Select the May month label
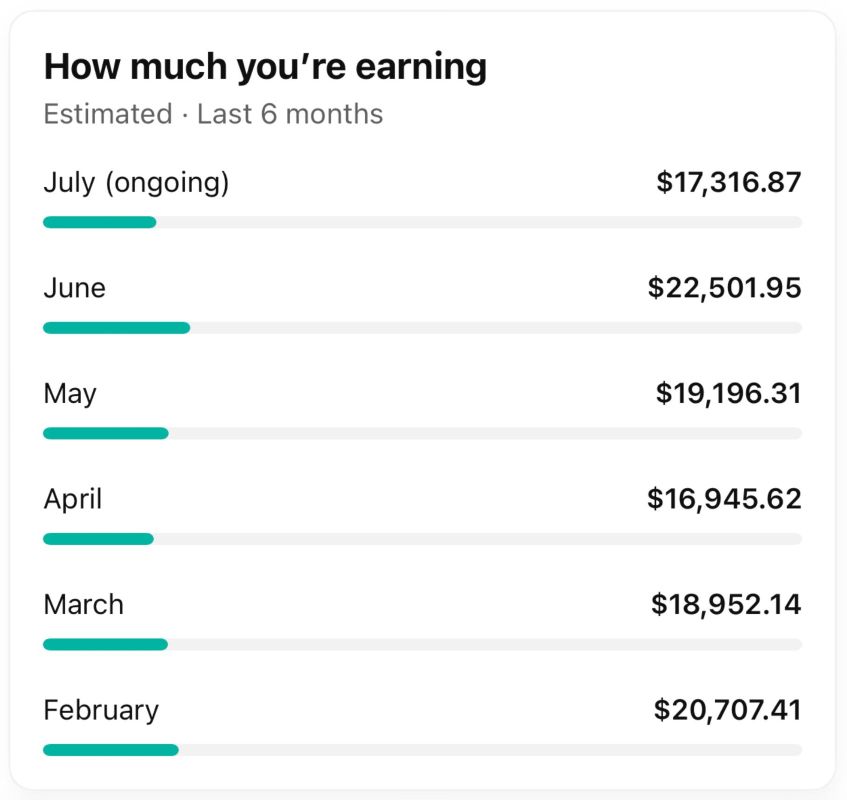The image size is (847, 800). [x=69, y=393]
